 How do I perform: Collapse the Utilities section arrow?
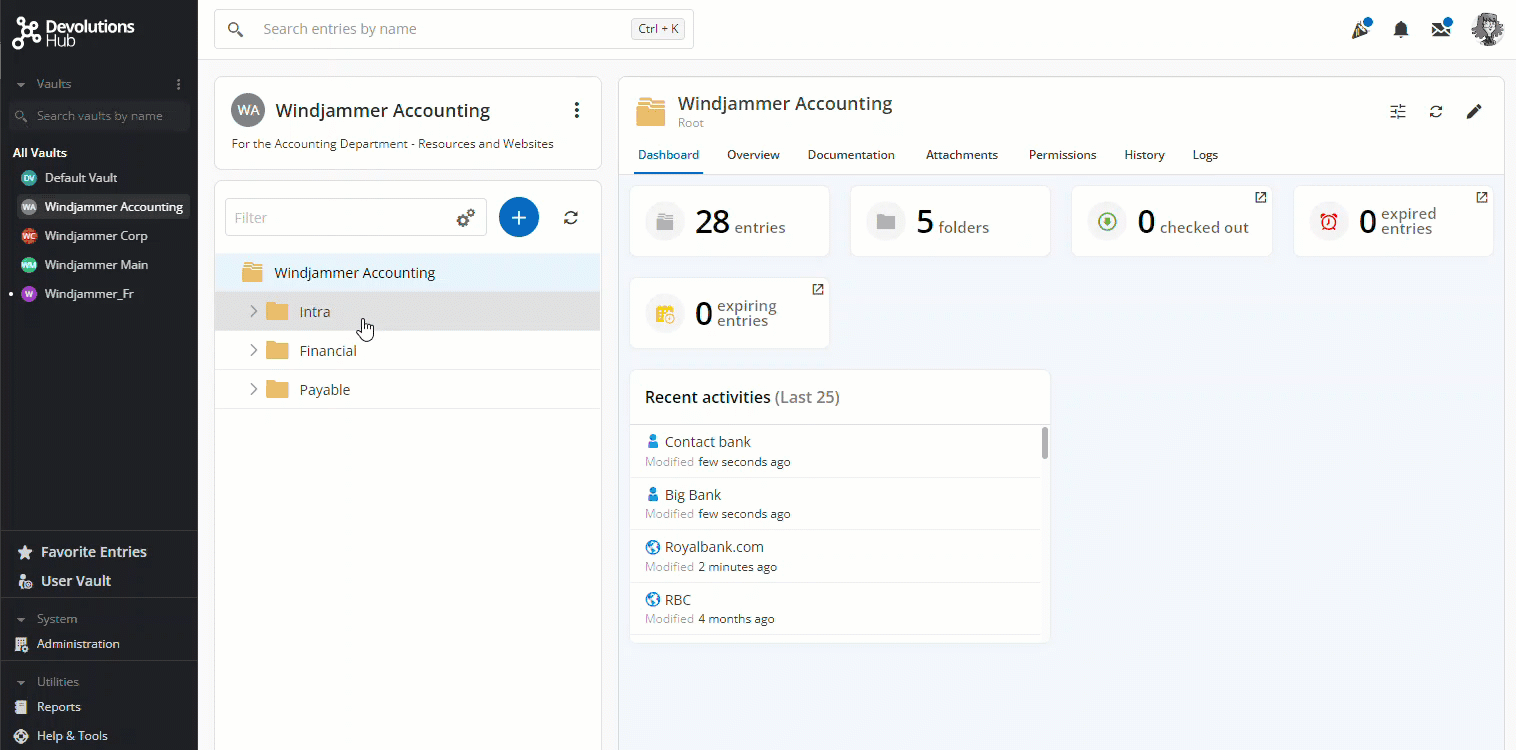(21, 682)
